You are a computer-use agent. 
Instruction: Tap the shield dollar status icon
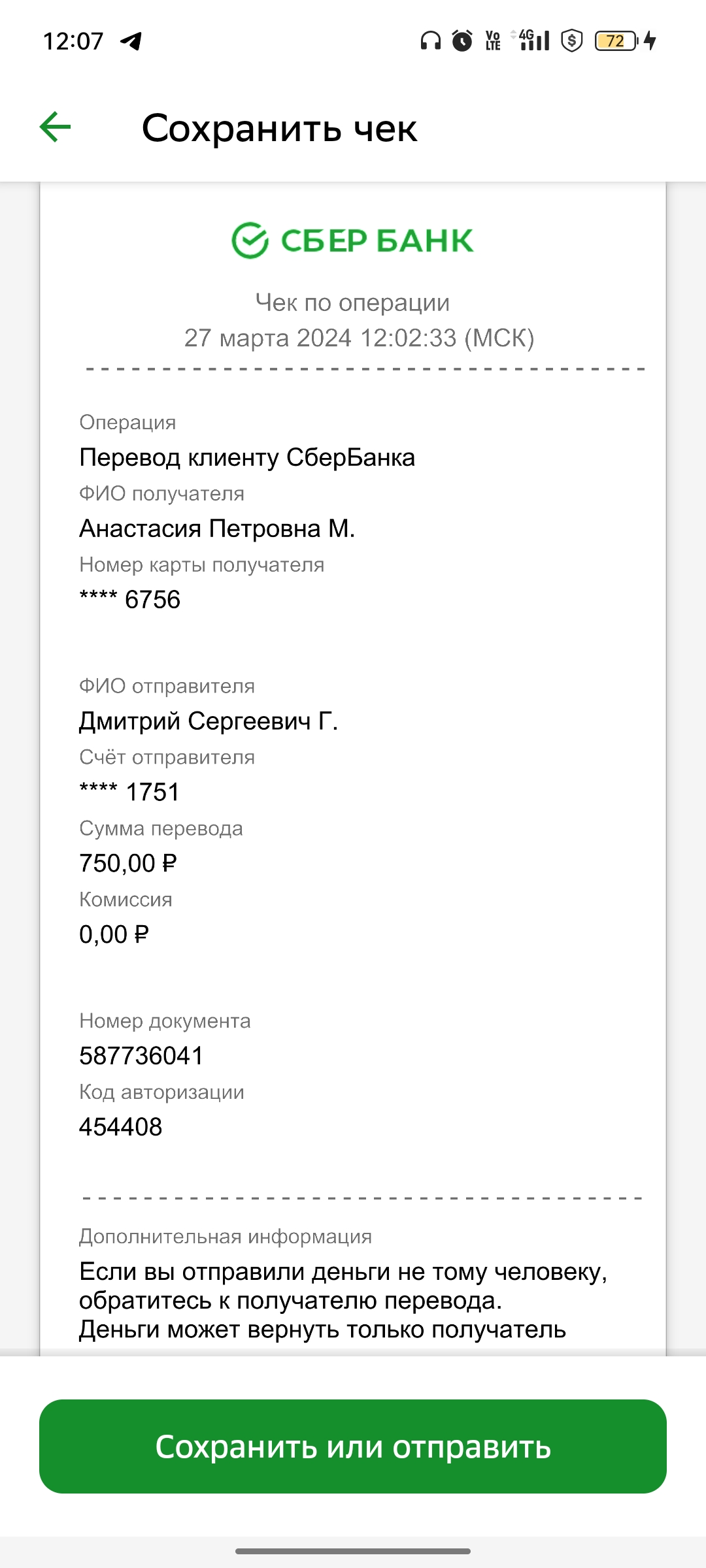tap(572, 41)
